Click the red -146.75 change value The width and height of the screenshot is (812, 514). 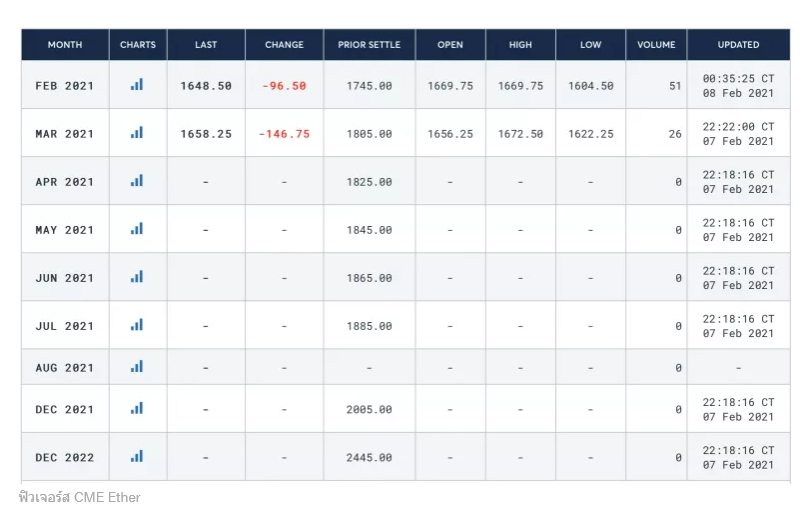pos(284,134)
